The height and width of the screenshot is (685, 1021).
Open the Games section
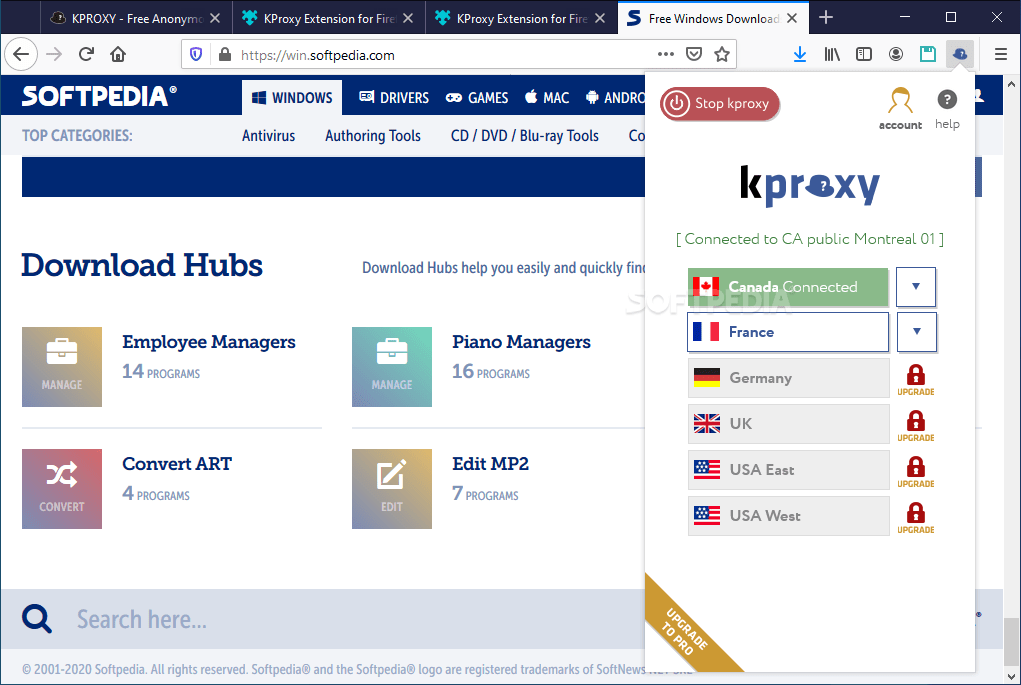tap(477, 98)
